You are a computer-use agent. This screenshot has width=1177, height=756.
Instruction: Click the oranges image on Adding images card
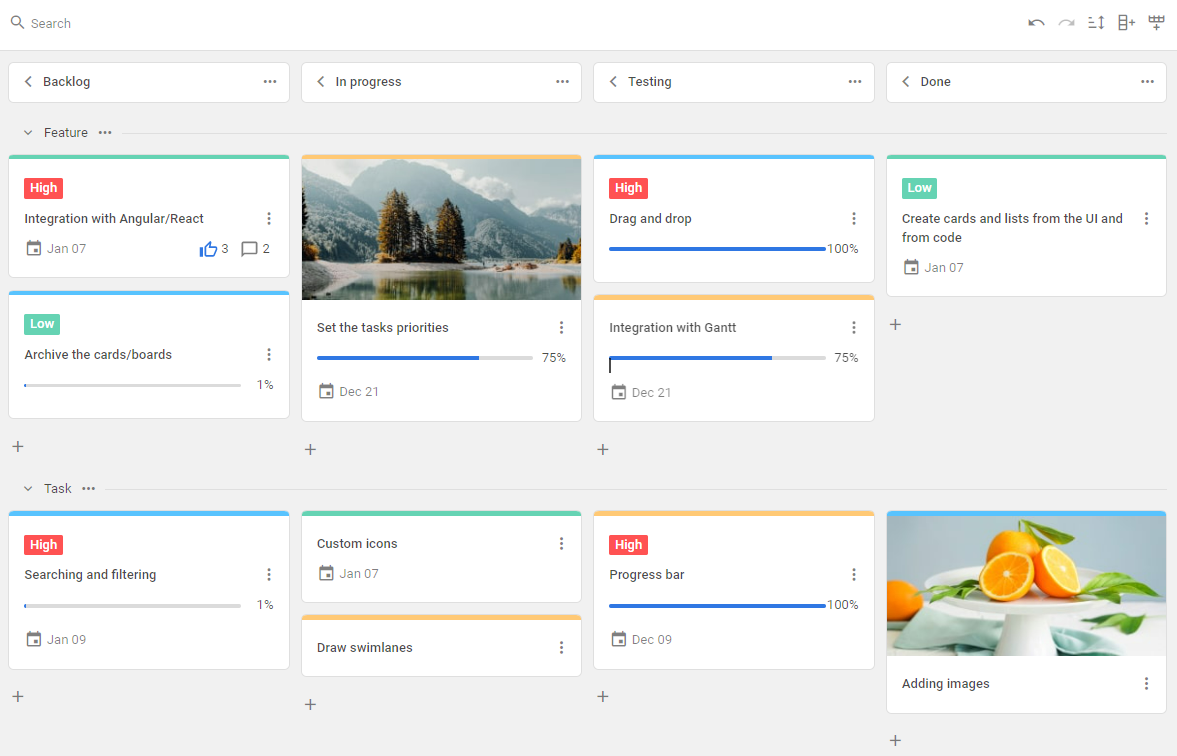click(1026, 585)
